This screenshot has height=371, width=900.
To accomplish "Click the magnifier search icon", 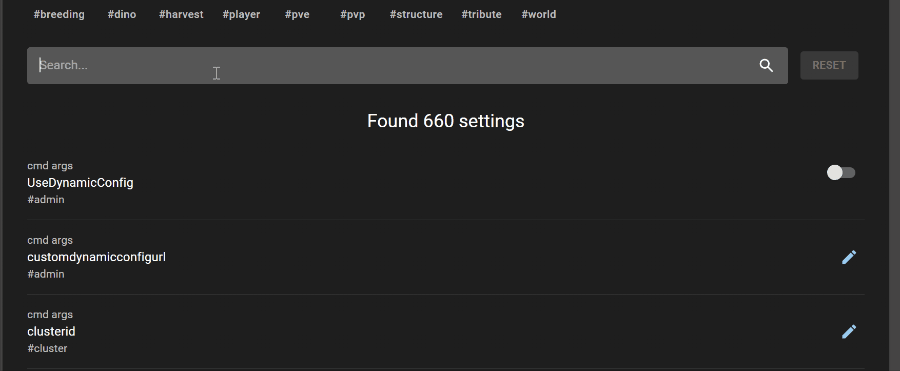I will pyautogui.click(x=766, y=65).
